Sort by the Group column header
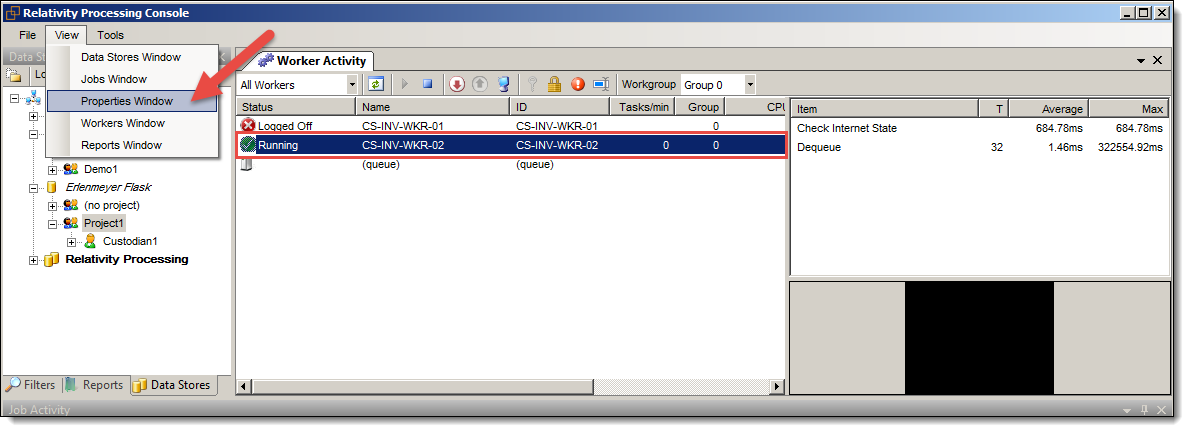The width and height of the screenshot is (1189, 432). tap(701, 107)
